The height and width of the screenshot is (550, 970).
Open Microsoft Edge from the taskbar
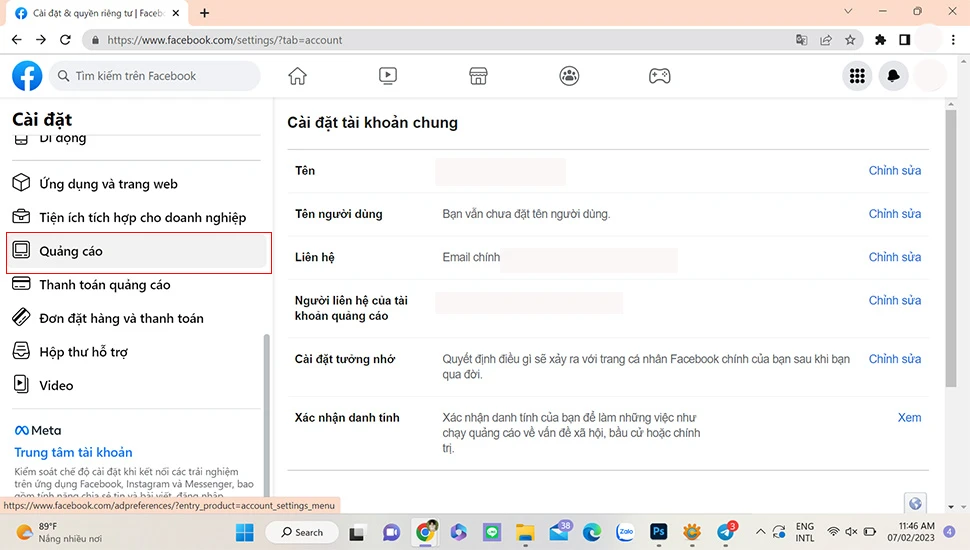[592, 532]
